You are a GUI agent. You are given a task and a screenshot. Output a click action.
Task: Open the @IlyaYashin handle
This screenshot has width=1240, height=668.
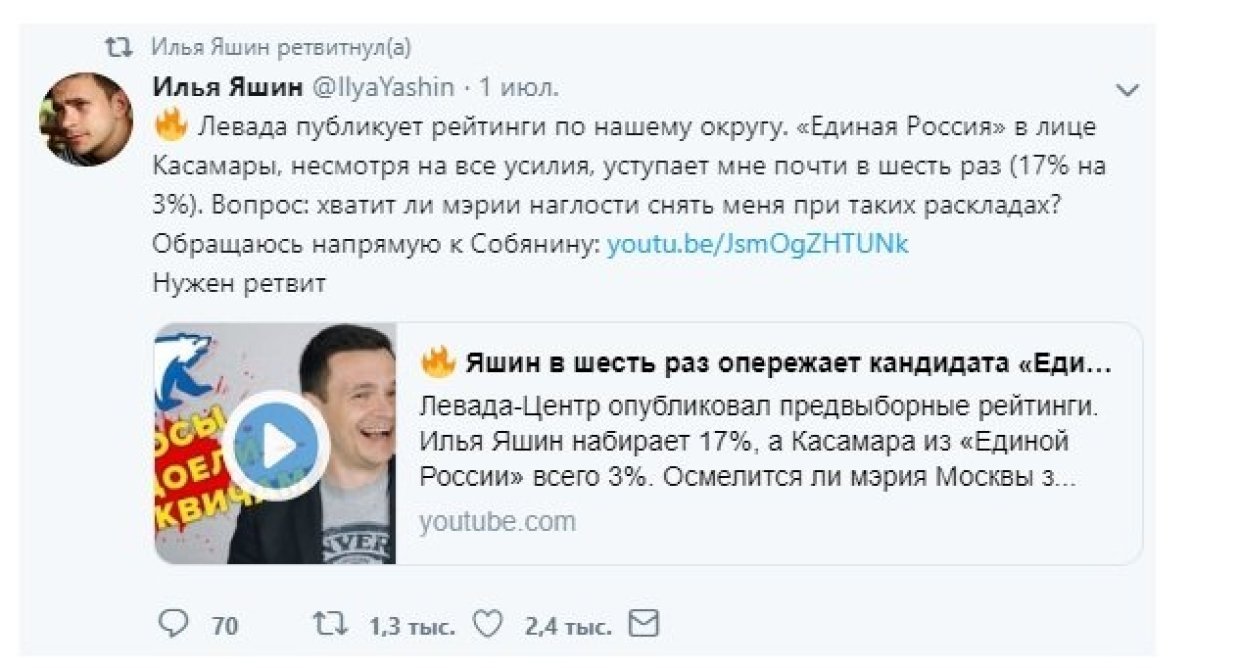384,88
